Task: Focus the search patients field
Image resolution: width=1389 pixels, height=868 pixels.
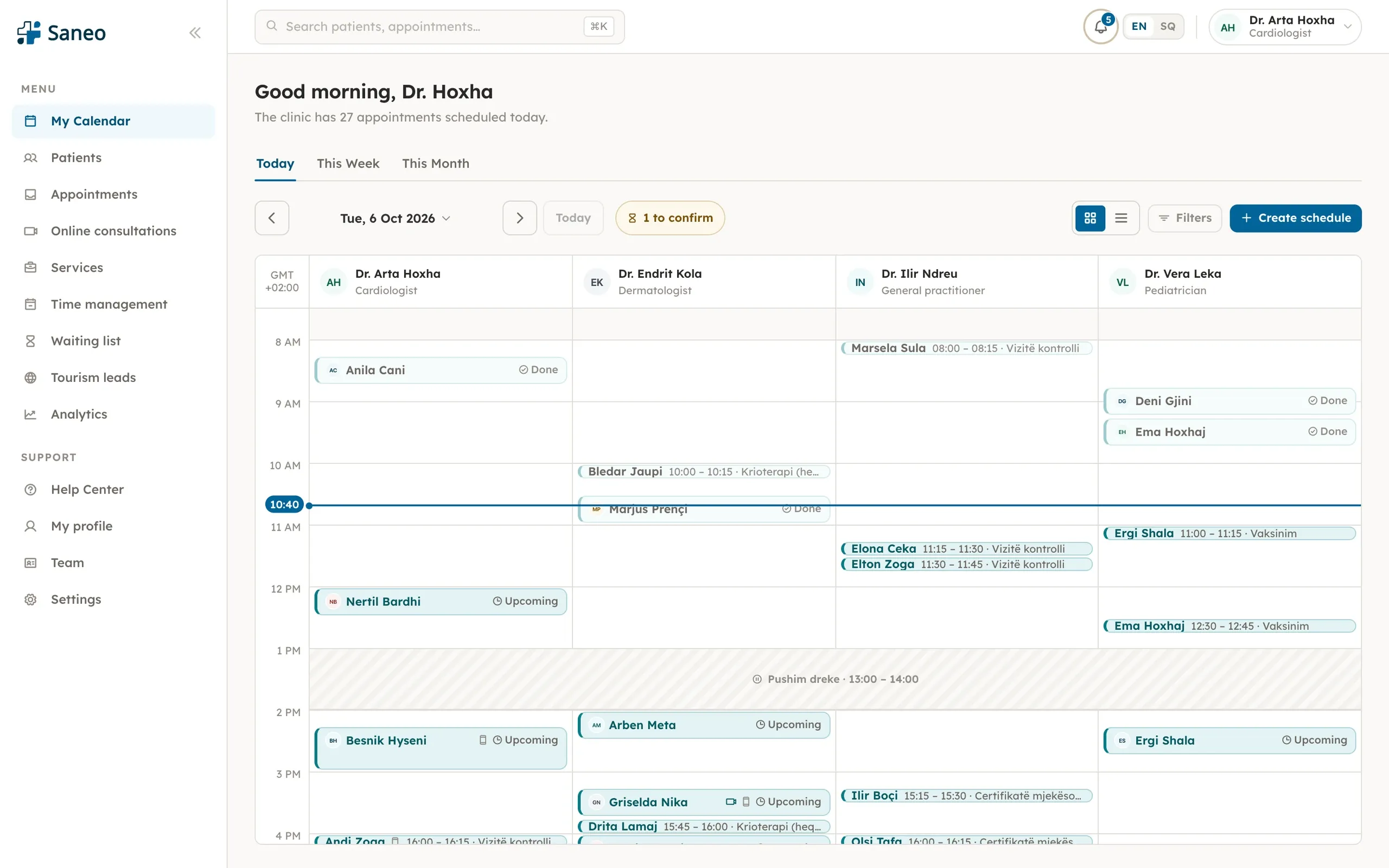Action: [x=439, y=27]
